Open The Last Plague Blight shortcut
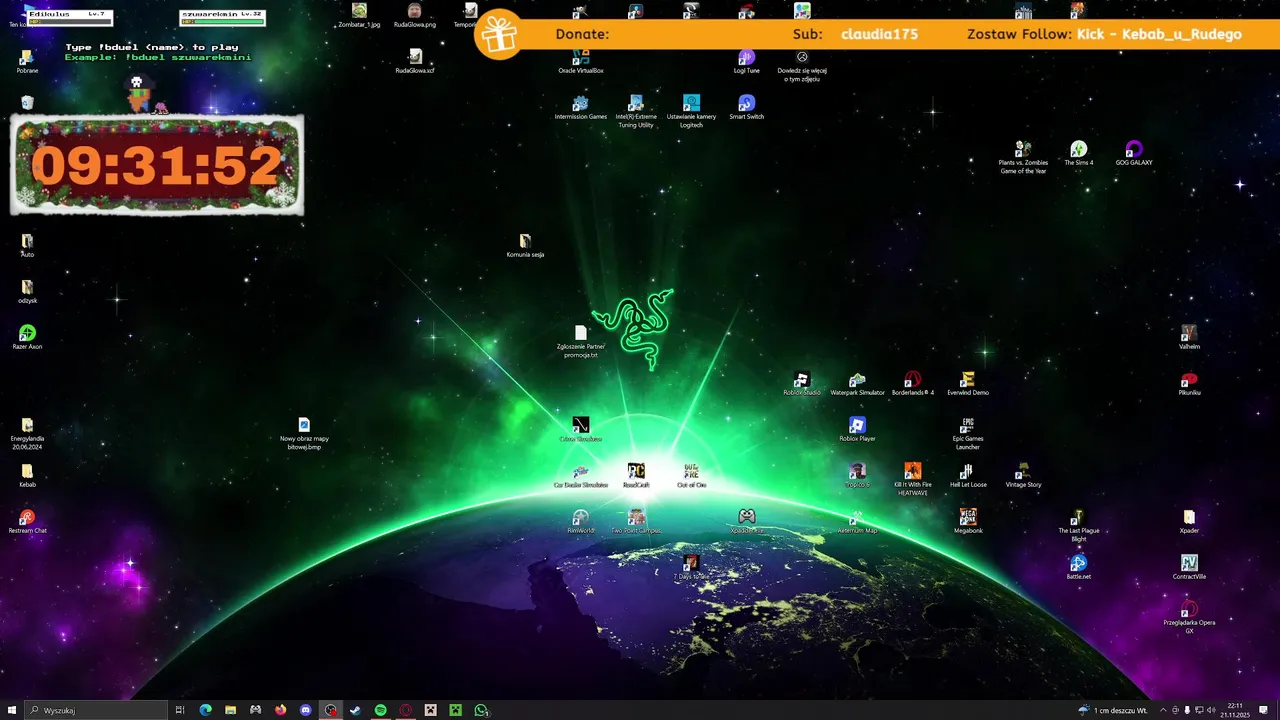The width and height of the screenshot is (1280, 720). pos(1078,525)
